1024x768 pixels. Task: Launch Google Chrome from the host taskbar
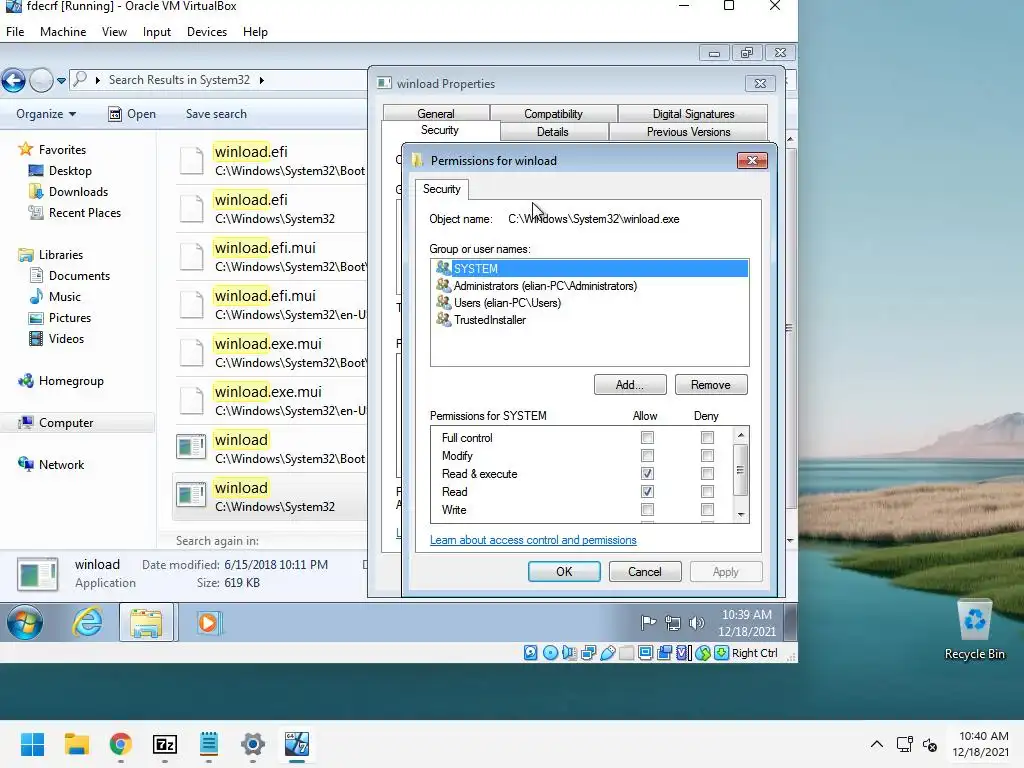coord(121,744)
